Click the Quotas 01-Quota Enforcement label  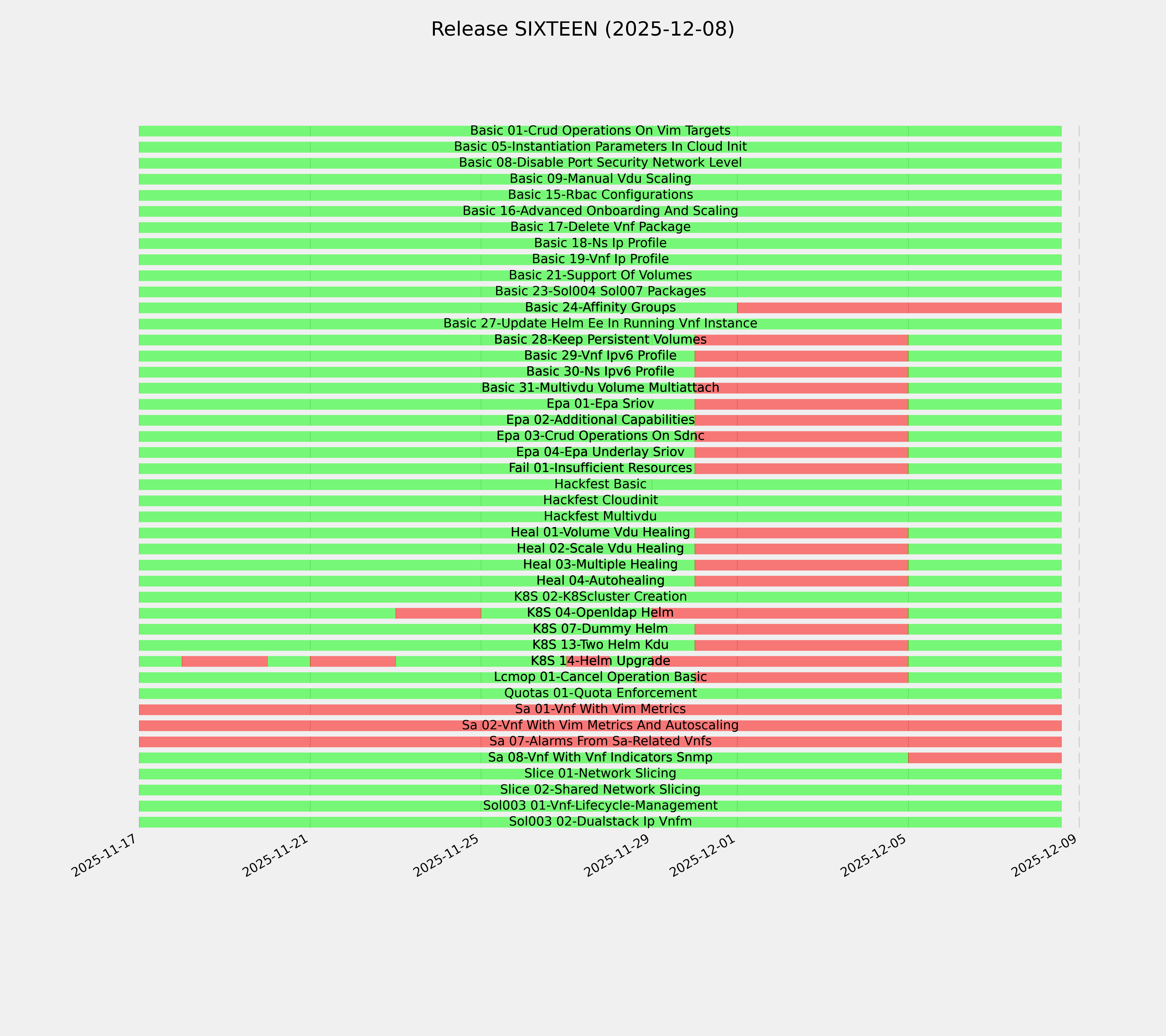coord(600,693)
